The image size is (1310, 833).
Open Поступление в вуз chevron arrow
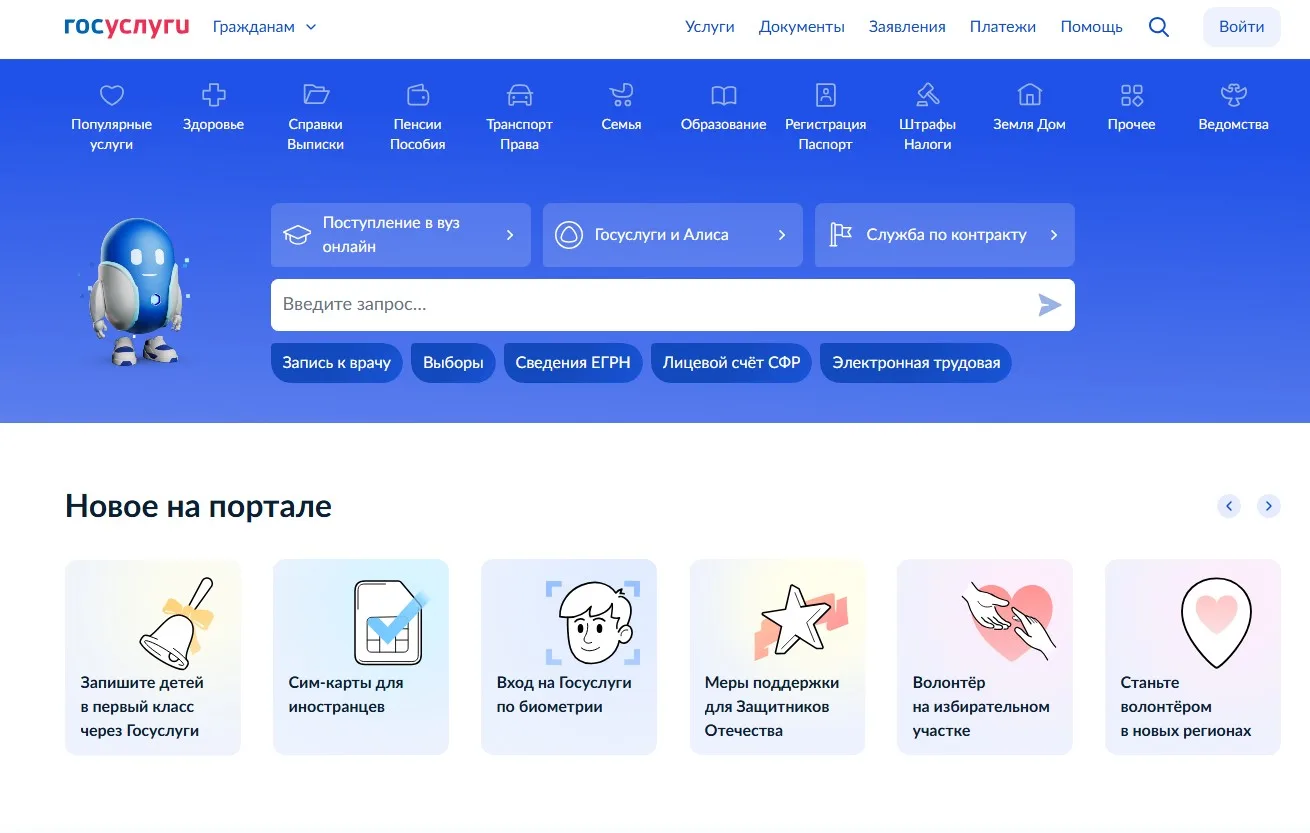click(510, 235)
